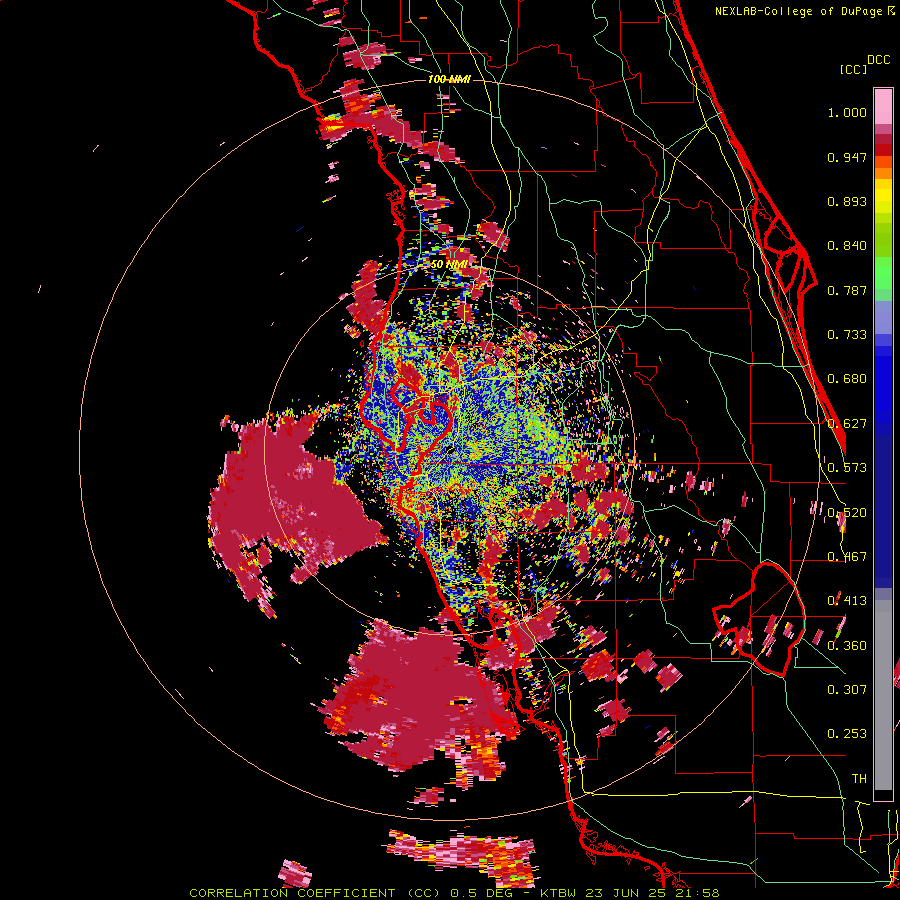Click the 21:58 timestamp
900x900 pixels.
tap(699, 893)
